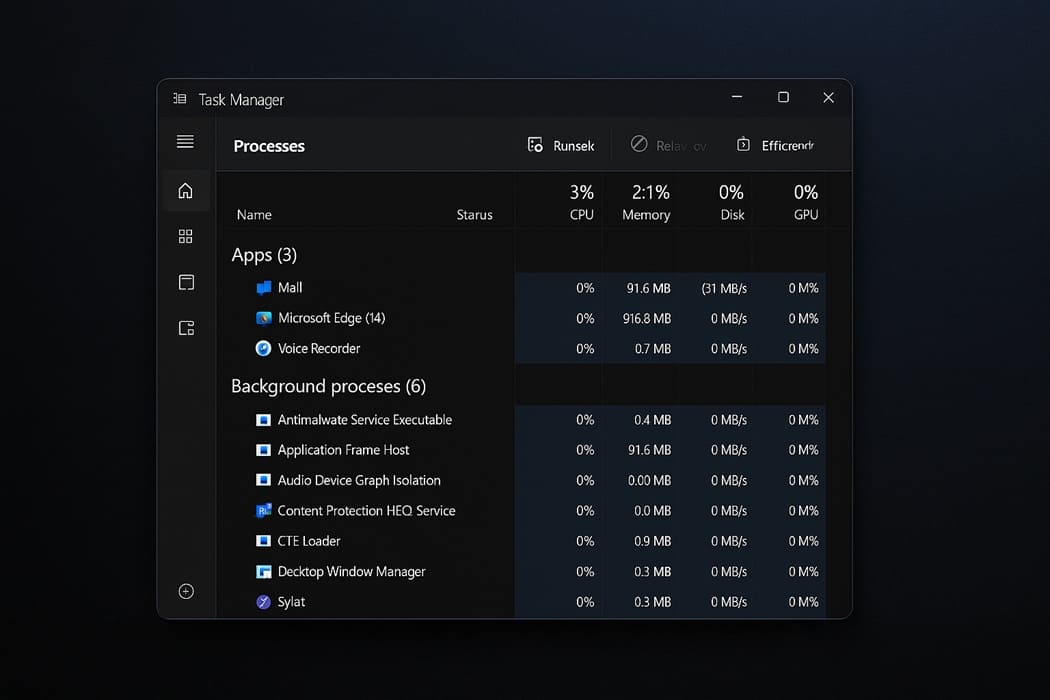Click the Microsoft Edge process icon
The image size is (1050, 700).
tap(262, 318)
